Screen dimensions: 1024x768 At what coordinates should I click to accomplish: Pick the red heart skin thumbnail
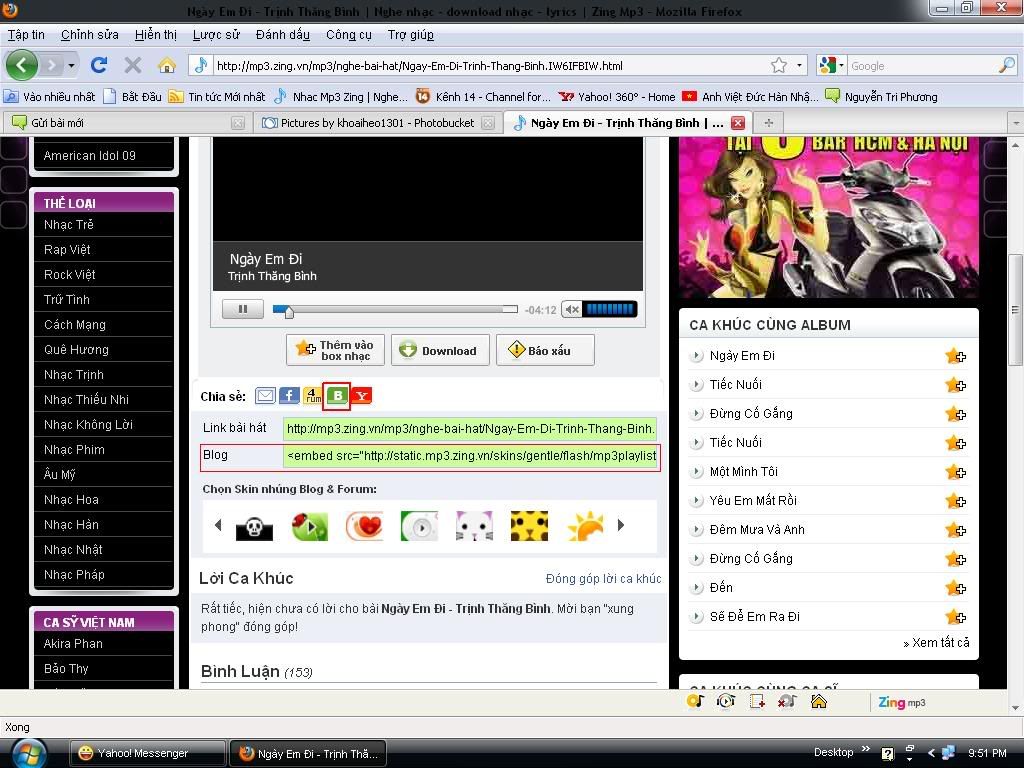(364, 526)
